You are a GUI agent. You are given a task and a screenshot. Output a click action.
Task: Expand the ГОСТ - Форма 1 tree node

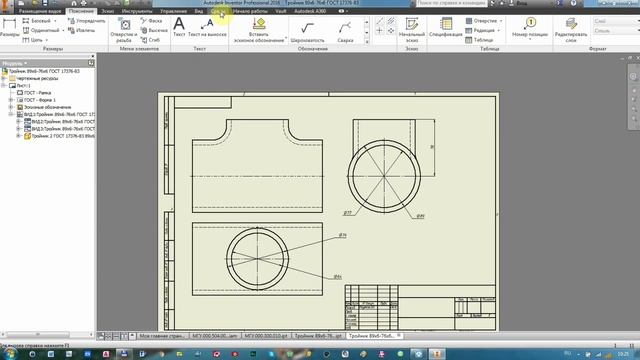coord(11,100)
